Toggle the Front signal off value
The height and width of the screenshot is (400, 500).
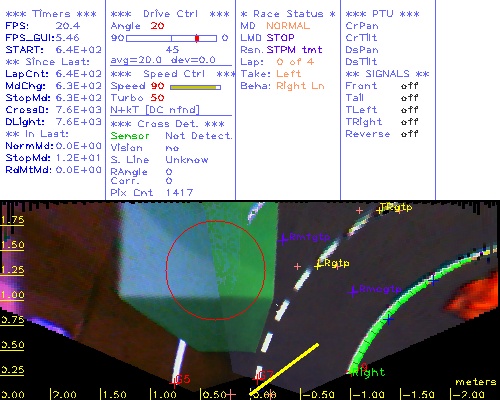click(x=409, y=86)
